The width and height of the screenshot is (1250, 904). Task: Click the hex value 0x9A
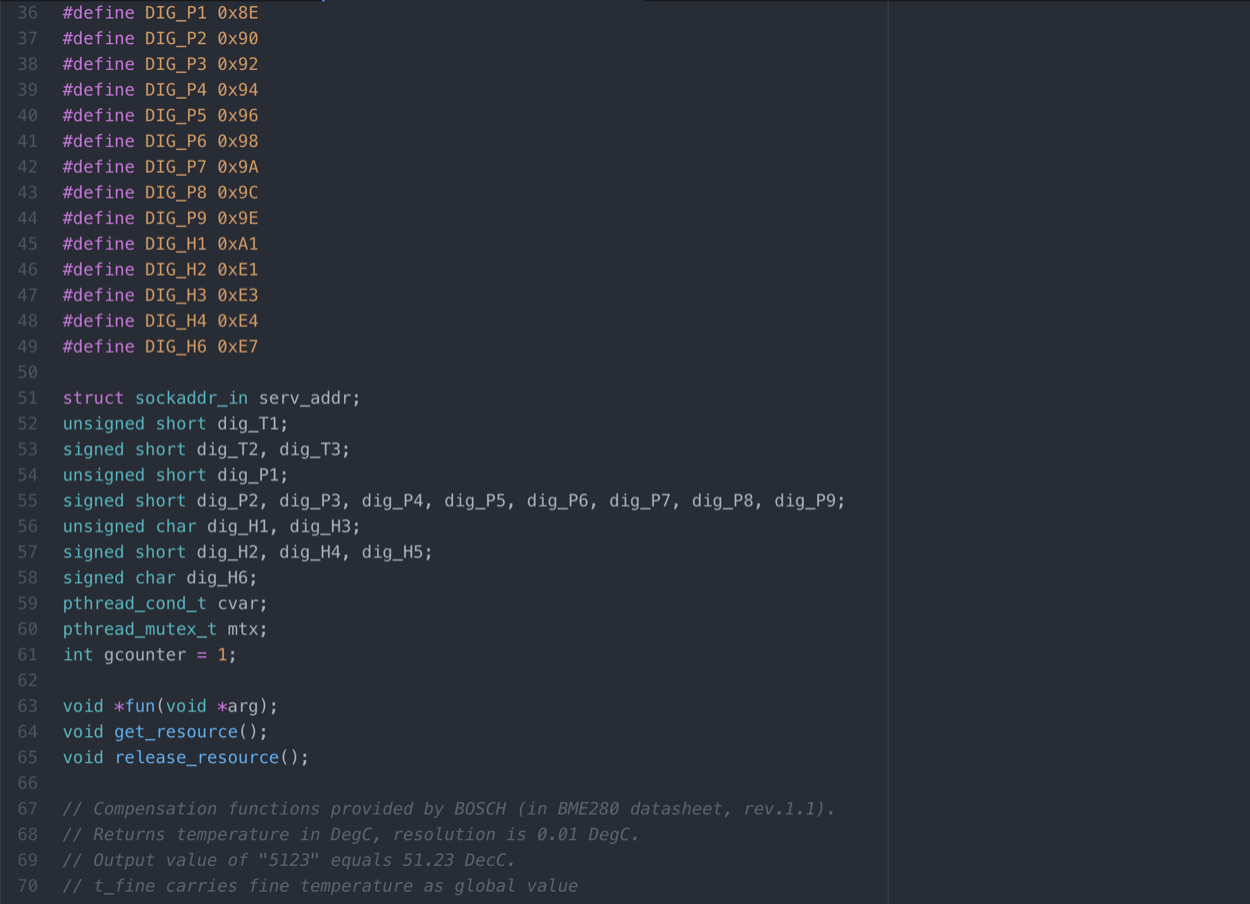point(238,167)
